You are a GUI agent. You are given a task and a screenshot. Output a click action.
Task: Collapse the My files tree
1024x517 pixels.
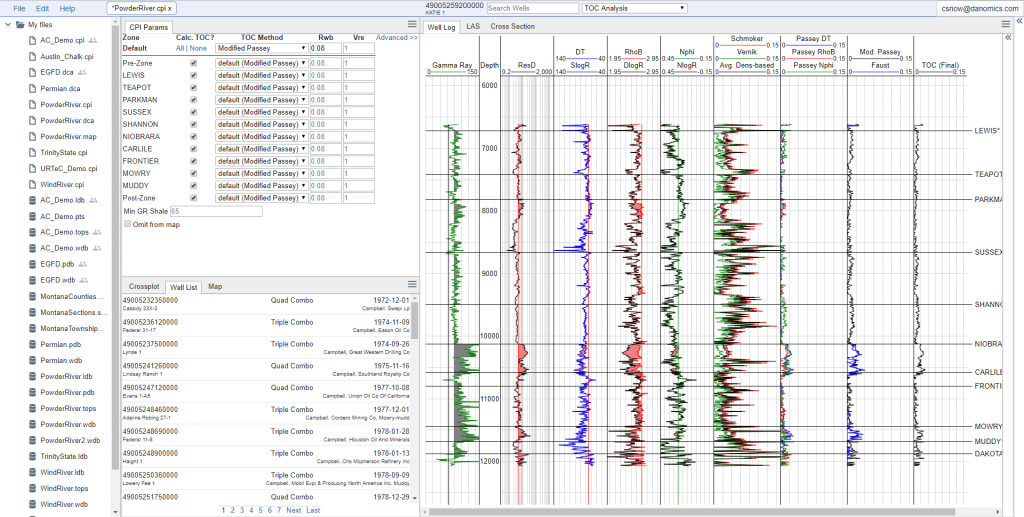point(8,25)
